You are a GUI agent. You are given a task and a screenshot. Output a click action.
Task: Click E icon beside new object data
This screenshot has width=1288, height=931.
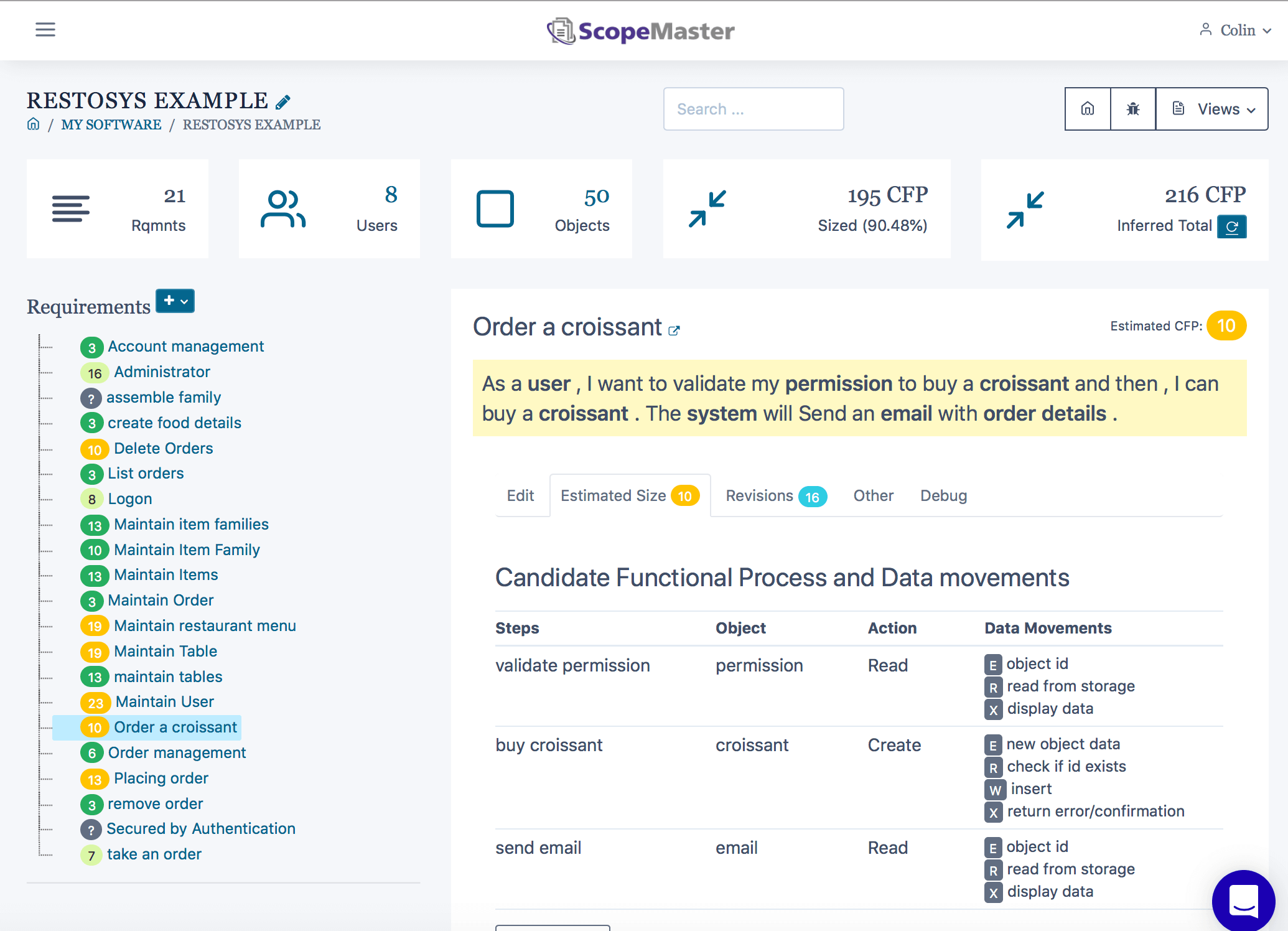(x=993, y=745)
